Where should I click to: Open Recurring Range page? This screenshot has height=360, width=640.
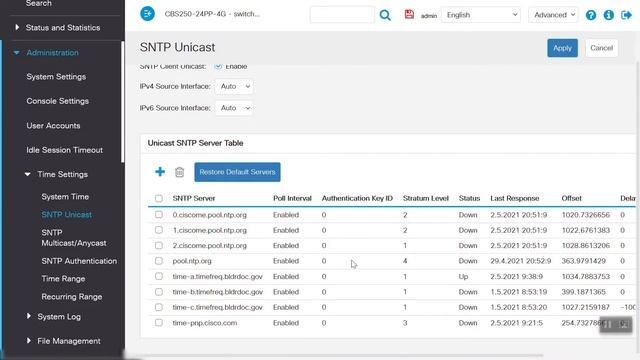pos(72,297)
